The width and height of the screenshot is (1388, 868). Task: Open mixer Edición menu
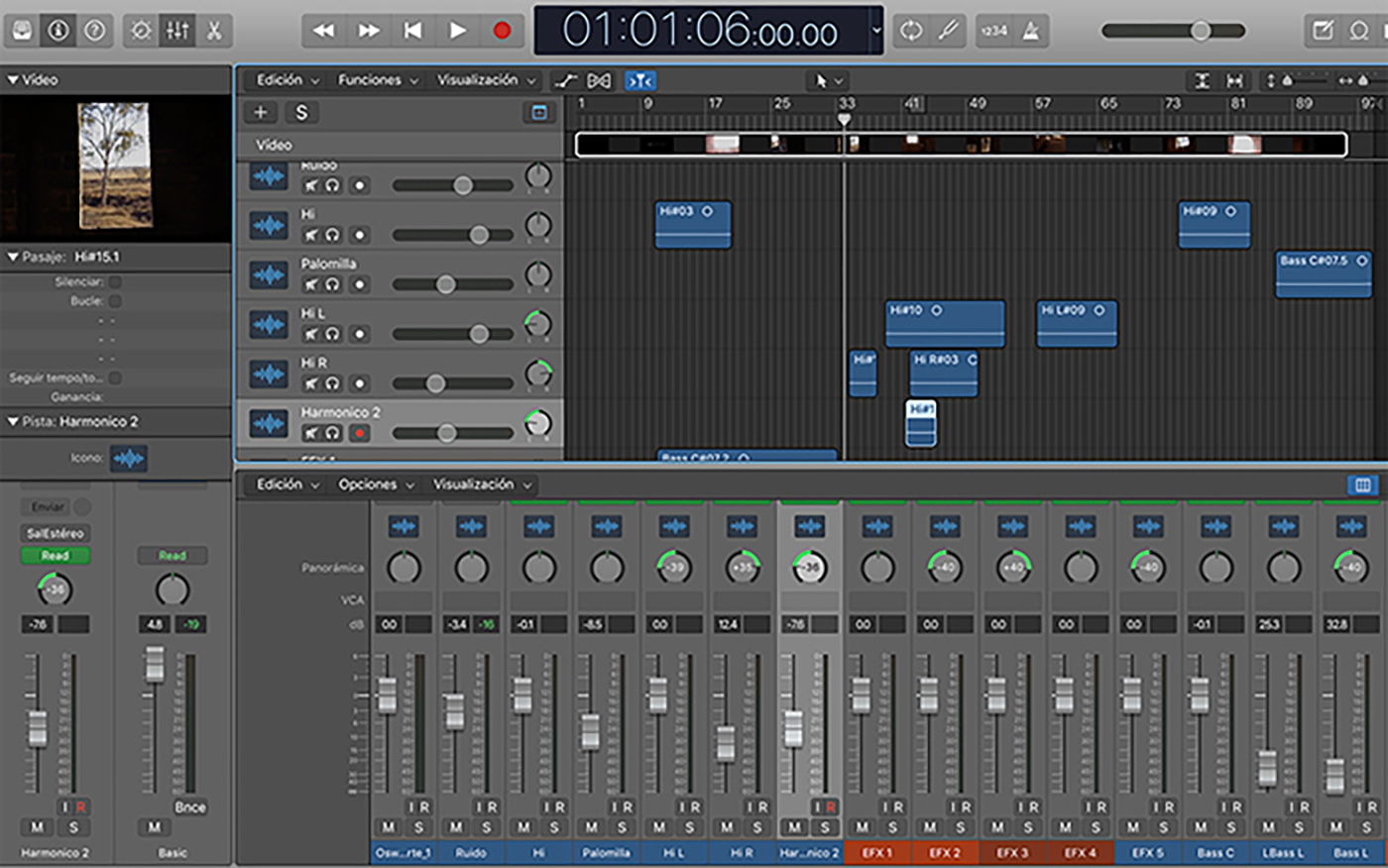(x=288, y=485)
